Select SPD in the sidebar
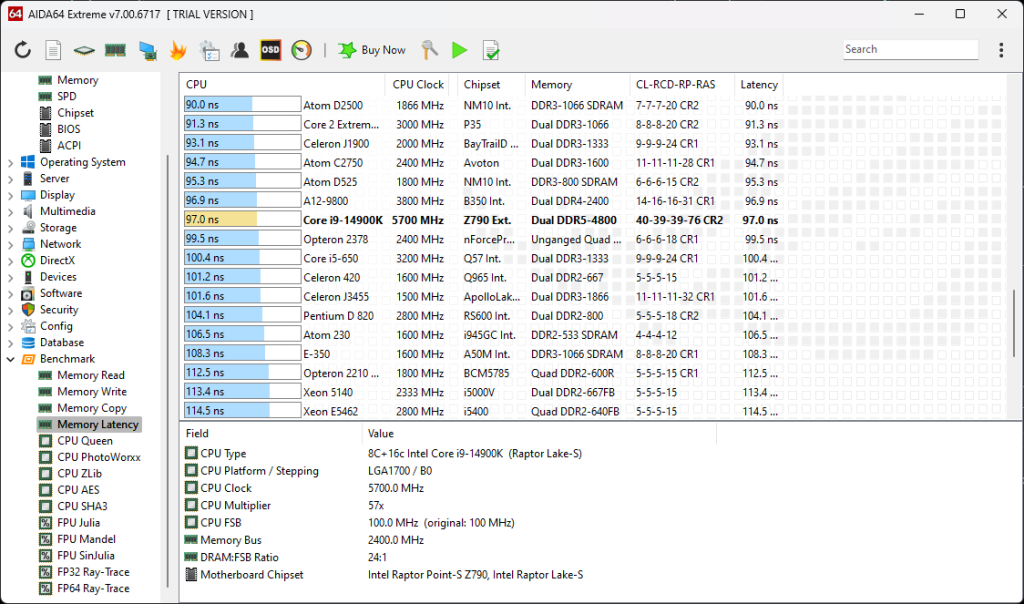 (67, 96)
